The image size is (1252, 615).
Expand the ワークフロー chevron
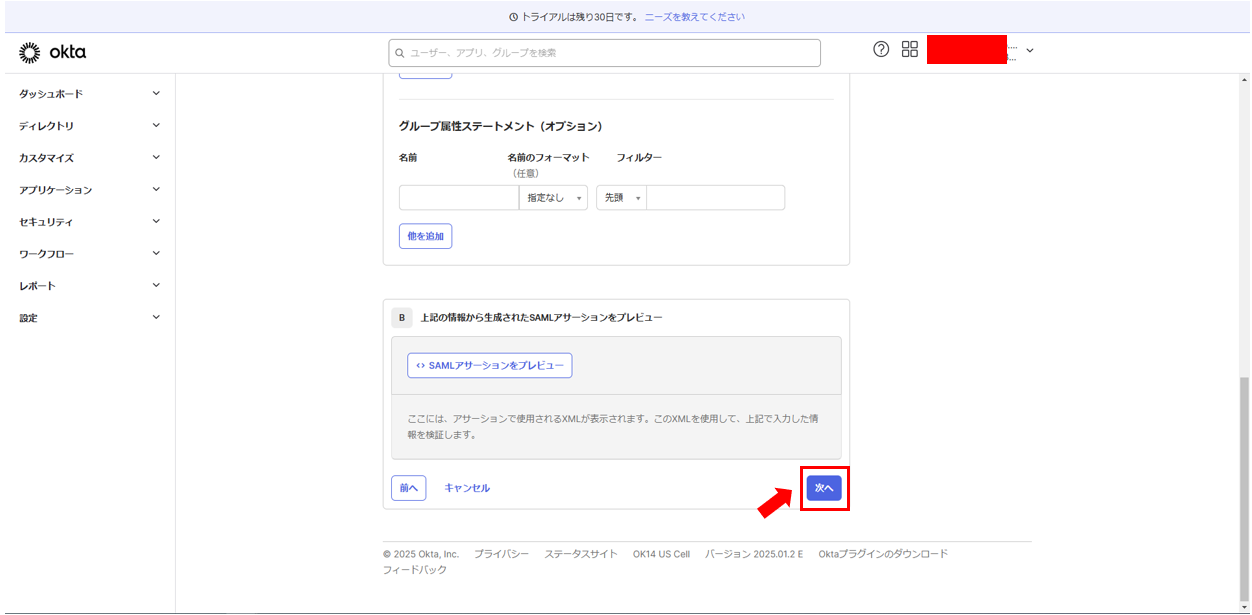[156, 253]
